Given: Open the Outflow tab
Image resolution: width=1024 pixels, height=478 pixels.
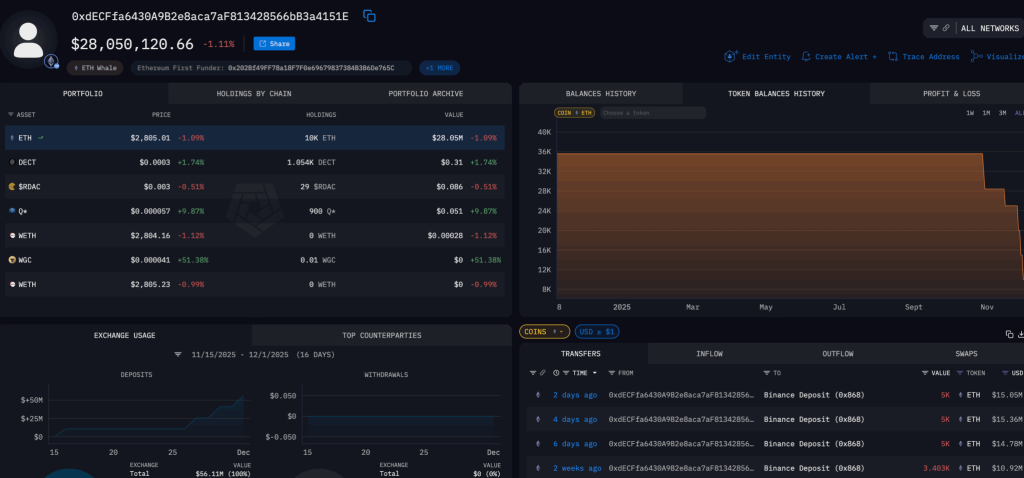Looking at the screenshot, I should (838, 354).
